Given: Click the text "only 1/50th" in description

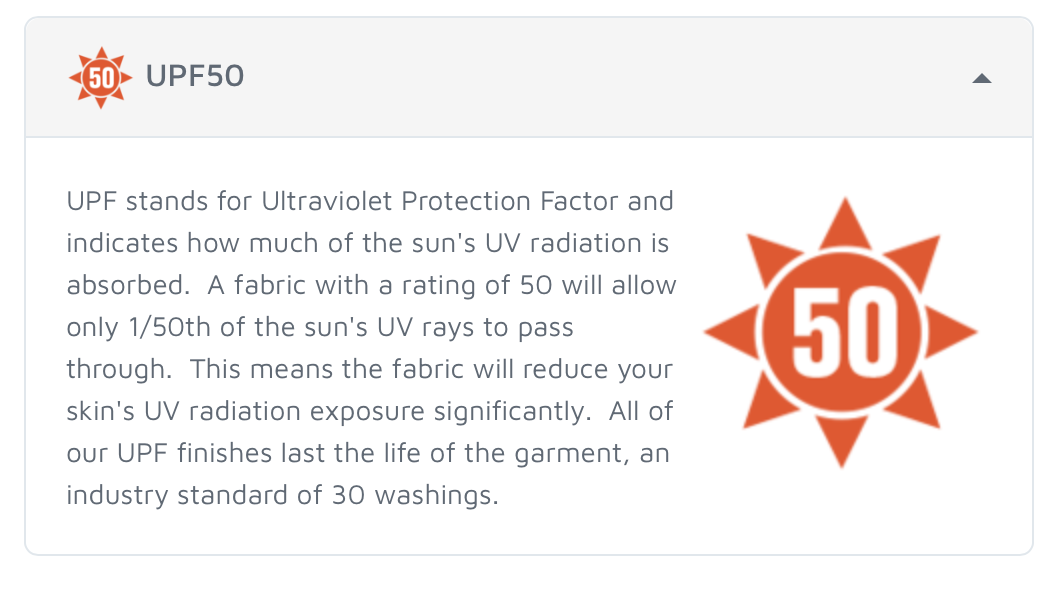Looking at the screenshot, I should 138,327.
